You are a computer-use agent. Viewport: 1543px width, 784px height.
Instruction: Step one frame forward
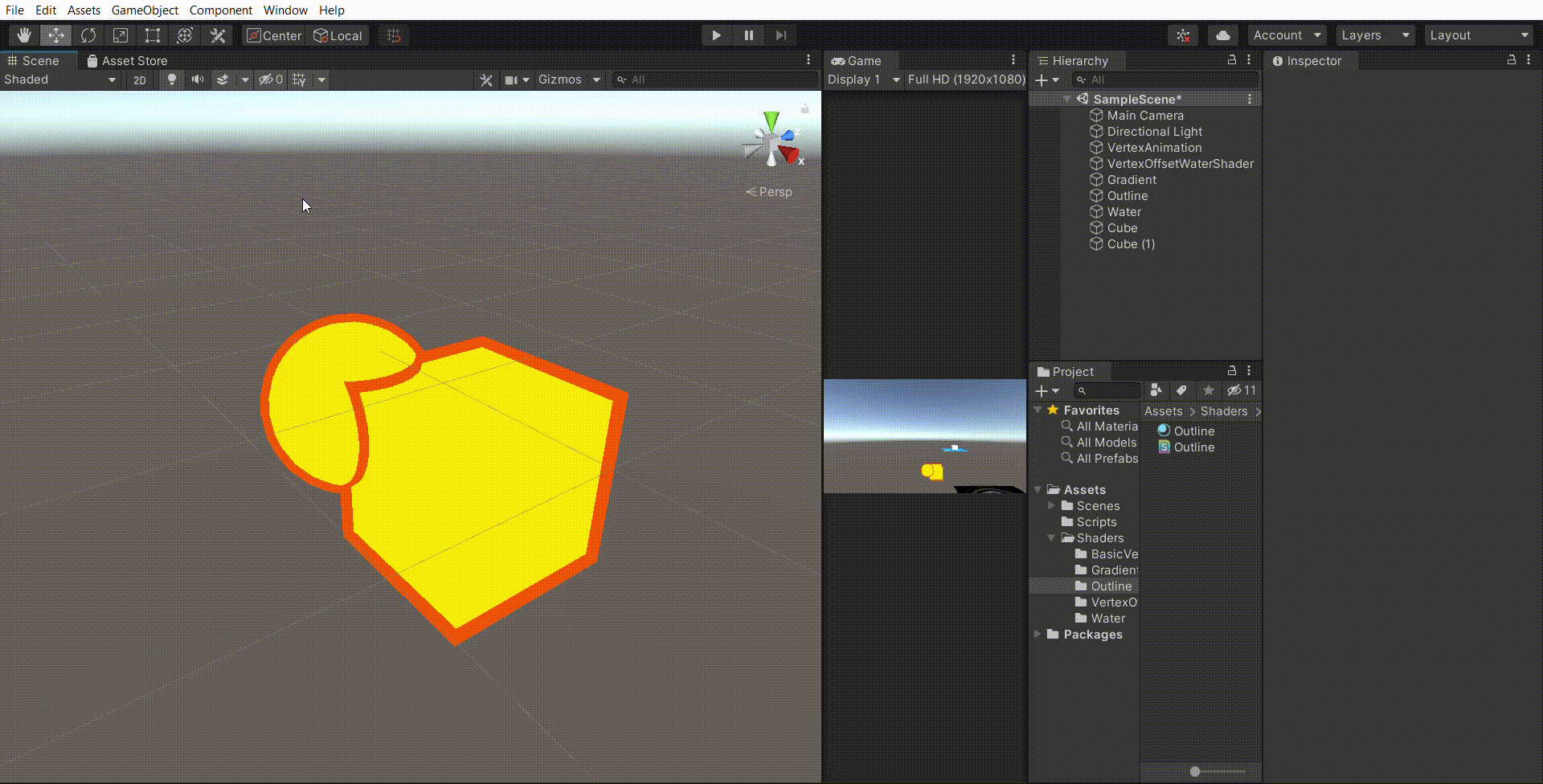pyautogui.click(x=780, y=35)
